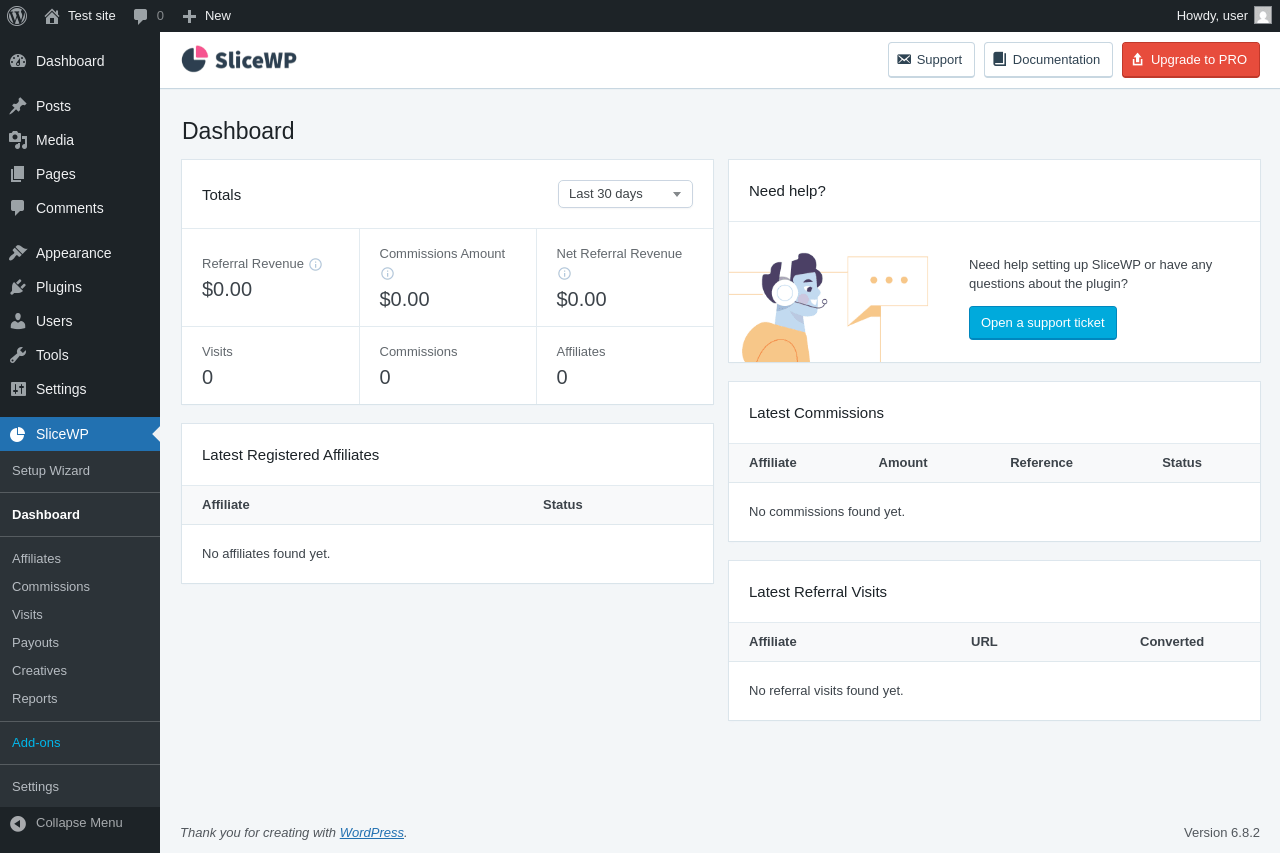Click the Converted column header

coord(1172,641)
